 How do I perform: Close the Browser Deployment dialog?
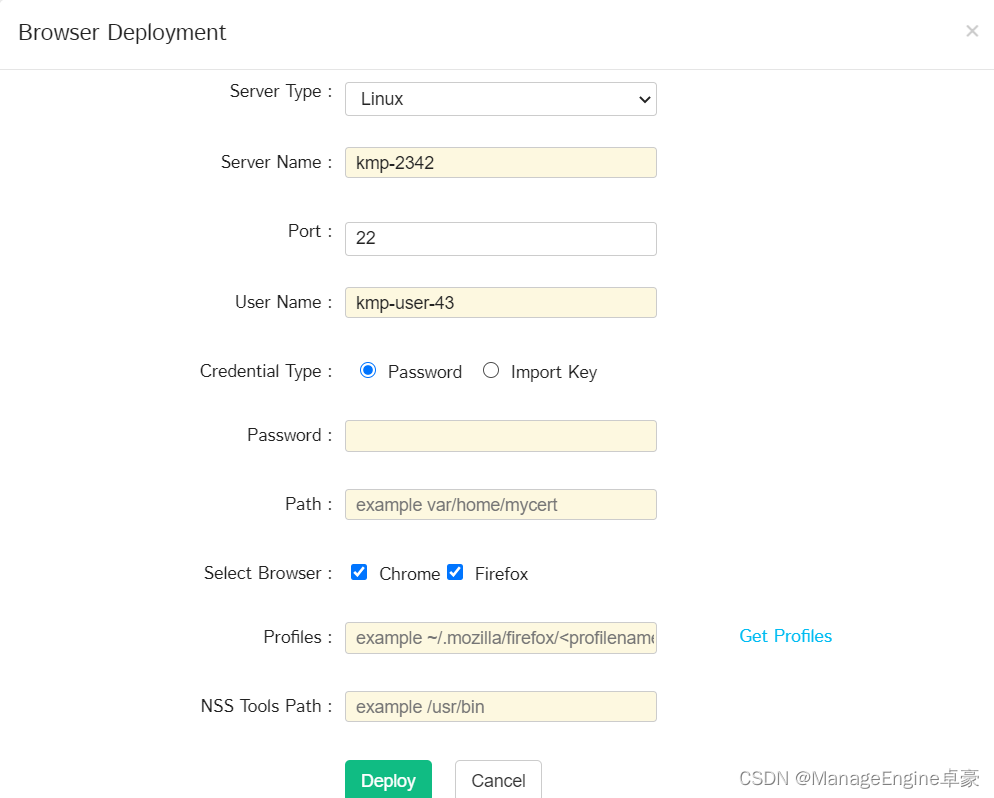972,31
